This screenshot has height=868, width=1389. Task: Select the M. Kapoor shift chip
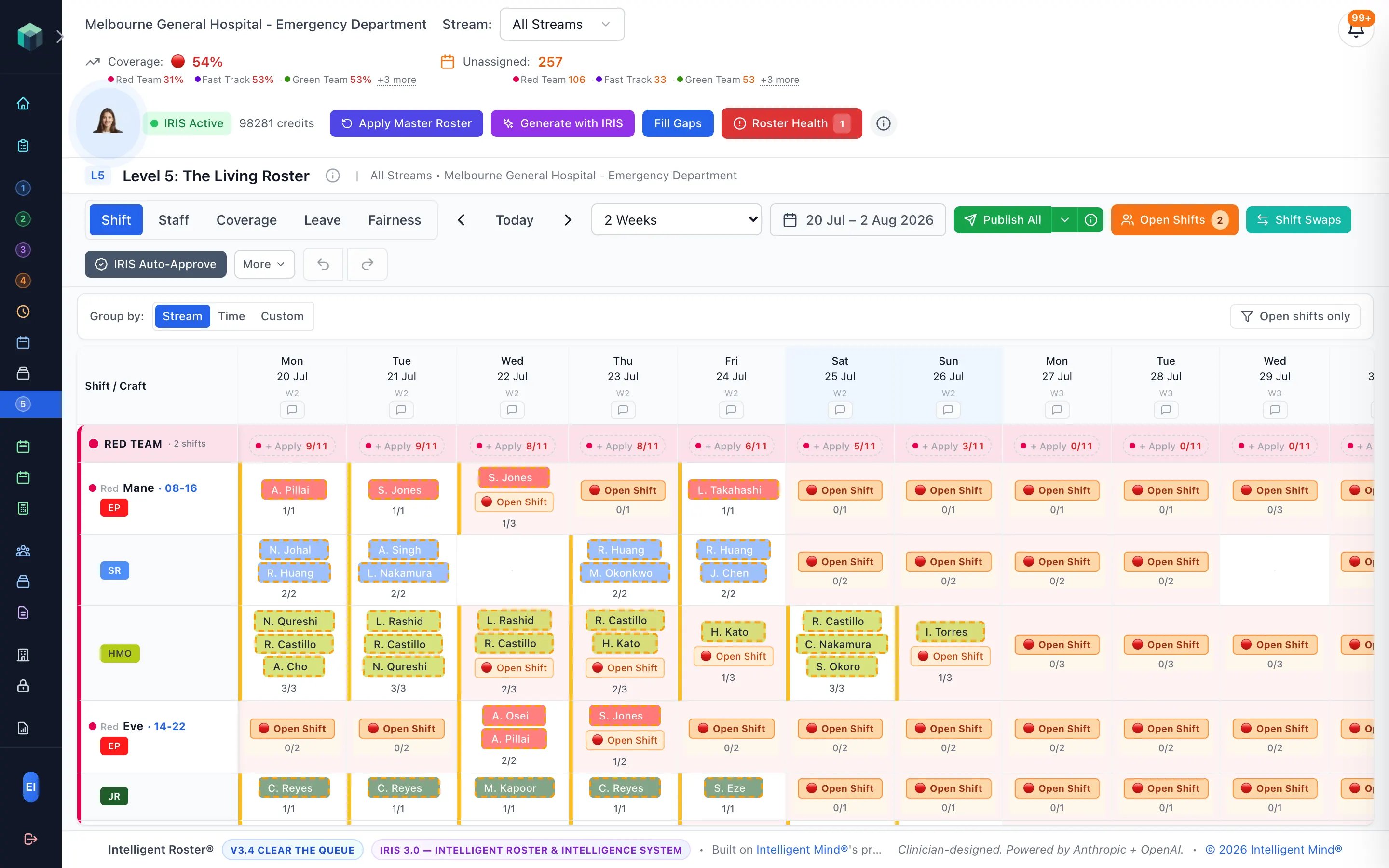pos(514,787)
